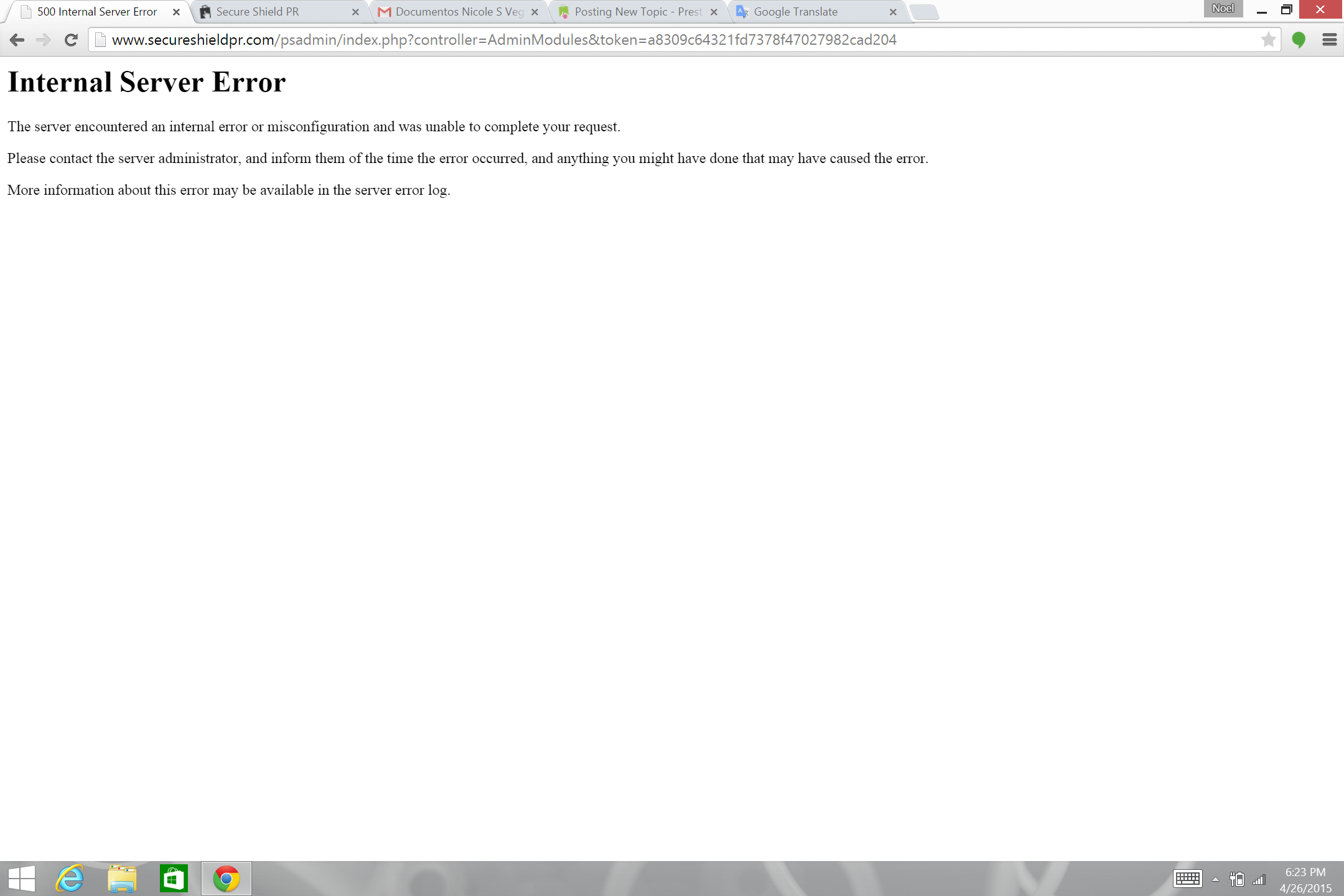The width and height of the screenshot is (1344, 896).
Task: Close the Posting New Topic tab
Action: pyautogui.click(x=714, y=12)
